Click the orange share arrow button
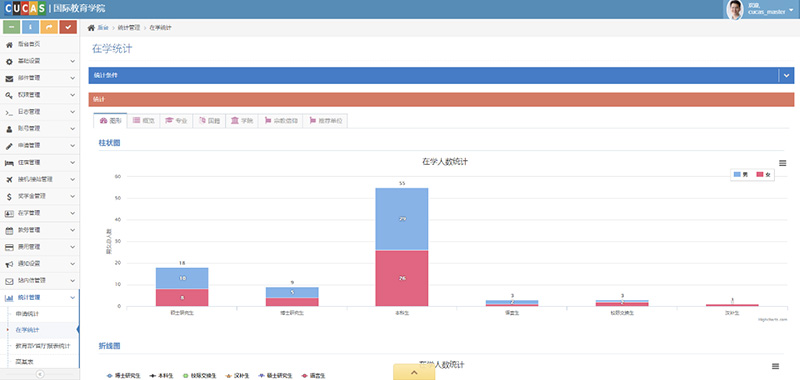The width and height of the screenshot is (800, 380). pos(49,27)
